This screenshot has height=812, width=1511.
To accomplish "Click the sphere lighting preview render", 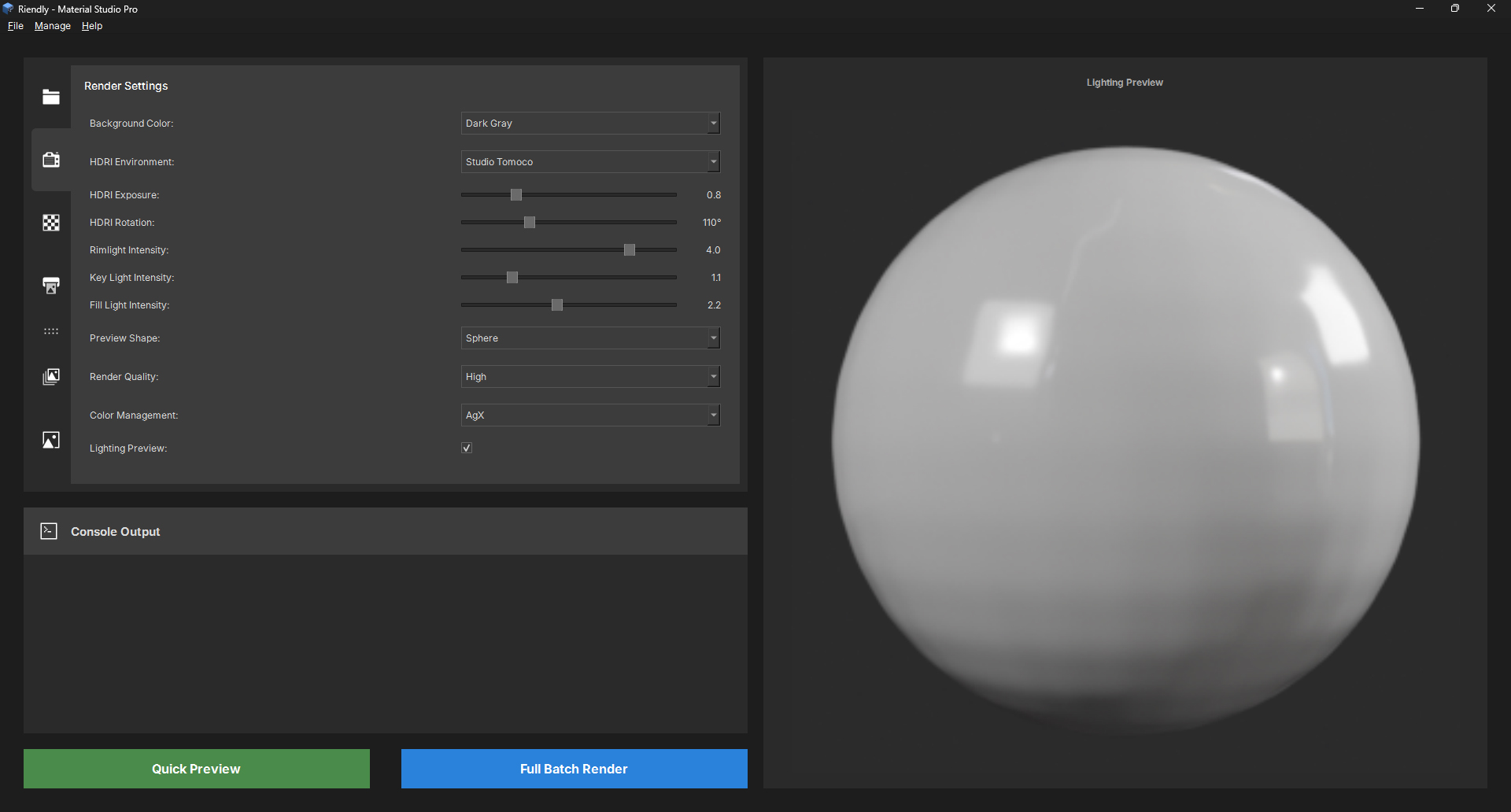I will tap(1125, 441).
